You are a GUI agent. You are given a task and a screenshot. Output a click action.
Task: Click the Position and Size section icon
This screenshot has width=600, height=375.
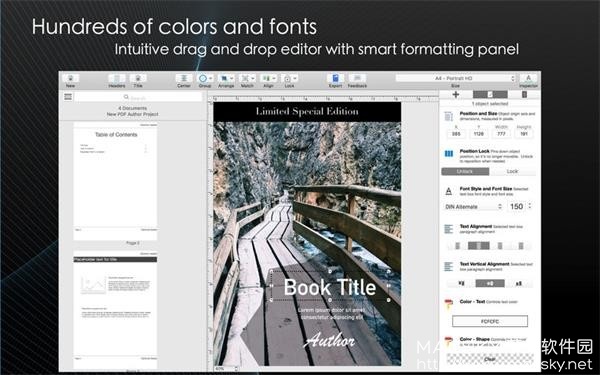(x=448, y=116)
